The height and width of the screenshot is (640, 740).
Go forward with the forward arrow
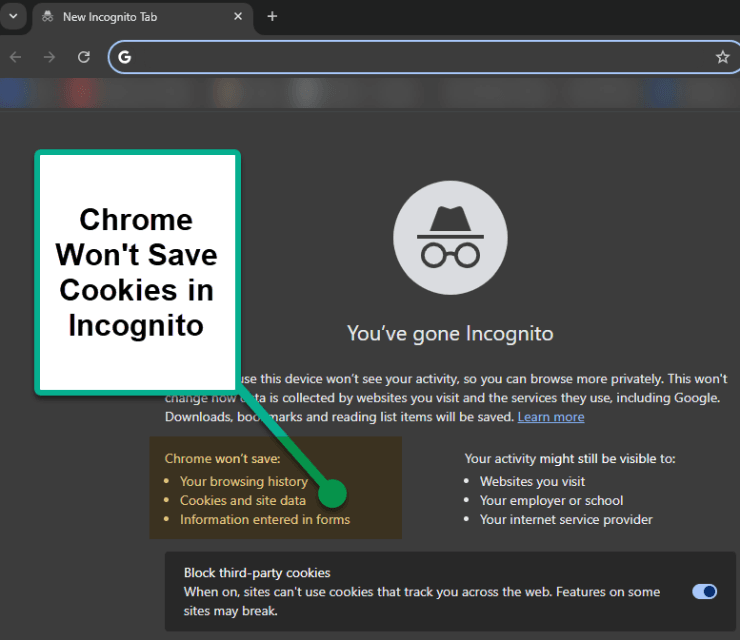click(49, 57)
